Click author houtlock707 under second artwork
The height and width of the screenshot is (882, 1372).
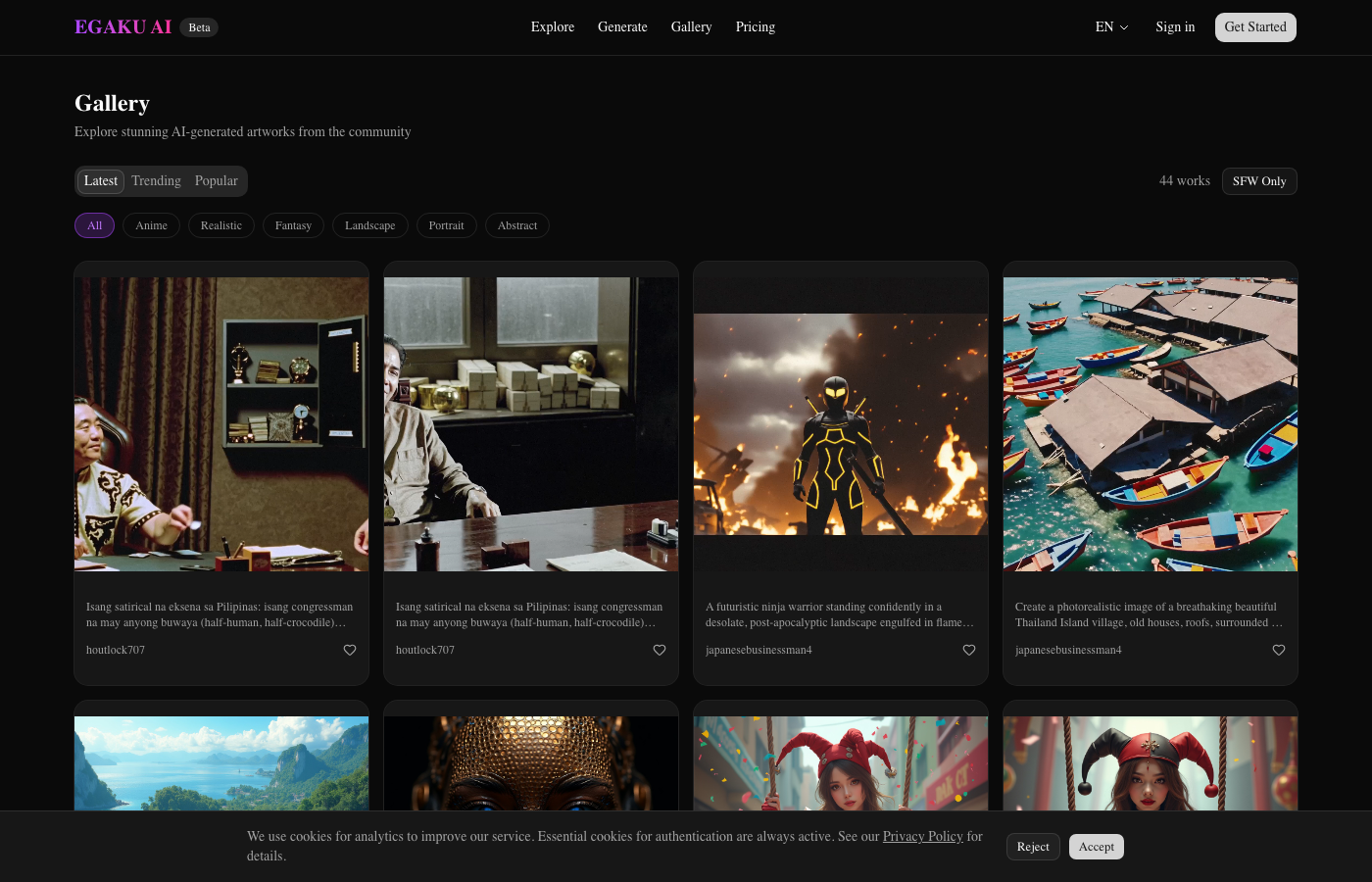(425, 650)
